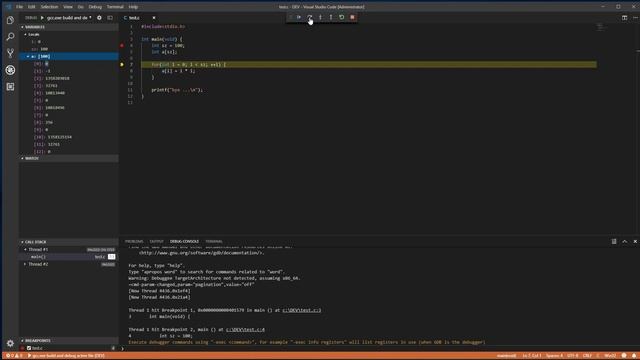Open More Actions ellipsis in editor

(635, 18)
